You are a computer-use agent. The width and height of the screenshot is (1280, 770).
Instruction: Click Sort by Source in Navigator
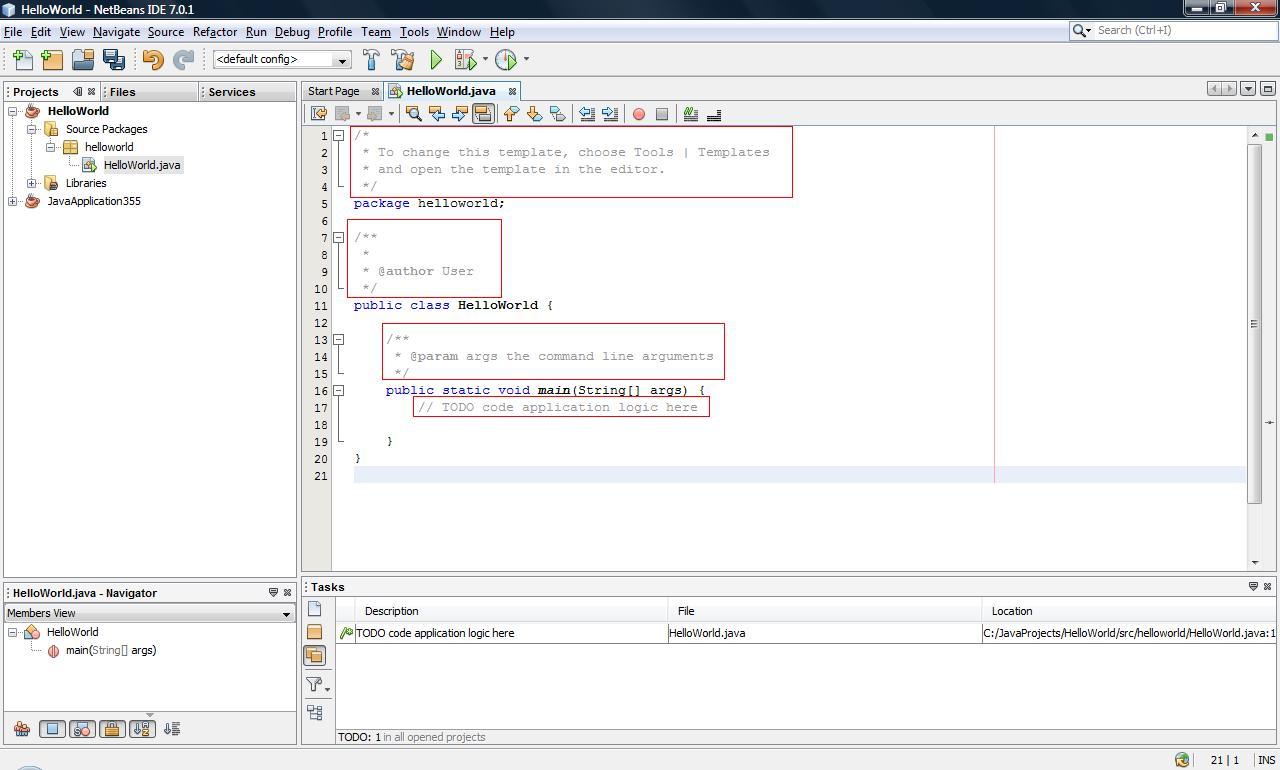[x=172, y=729]
